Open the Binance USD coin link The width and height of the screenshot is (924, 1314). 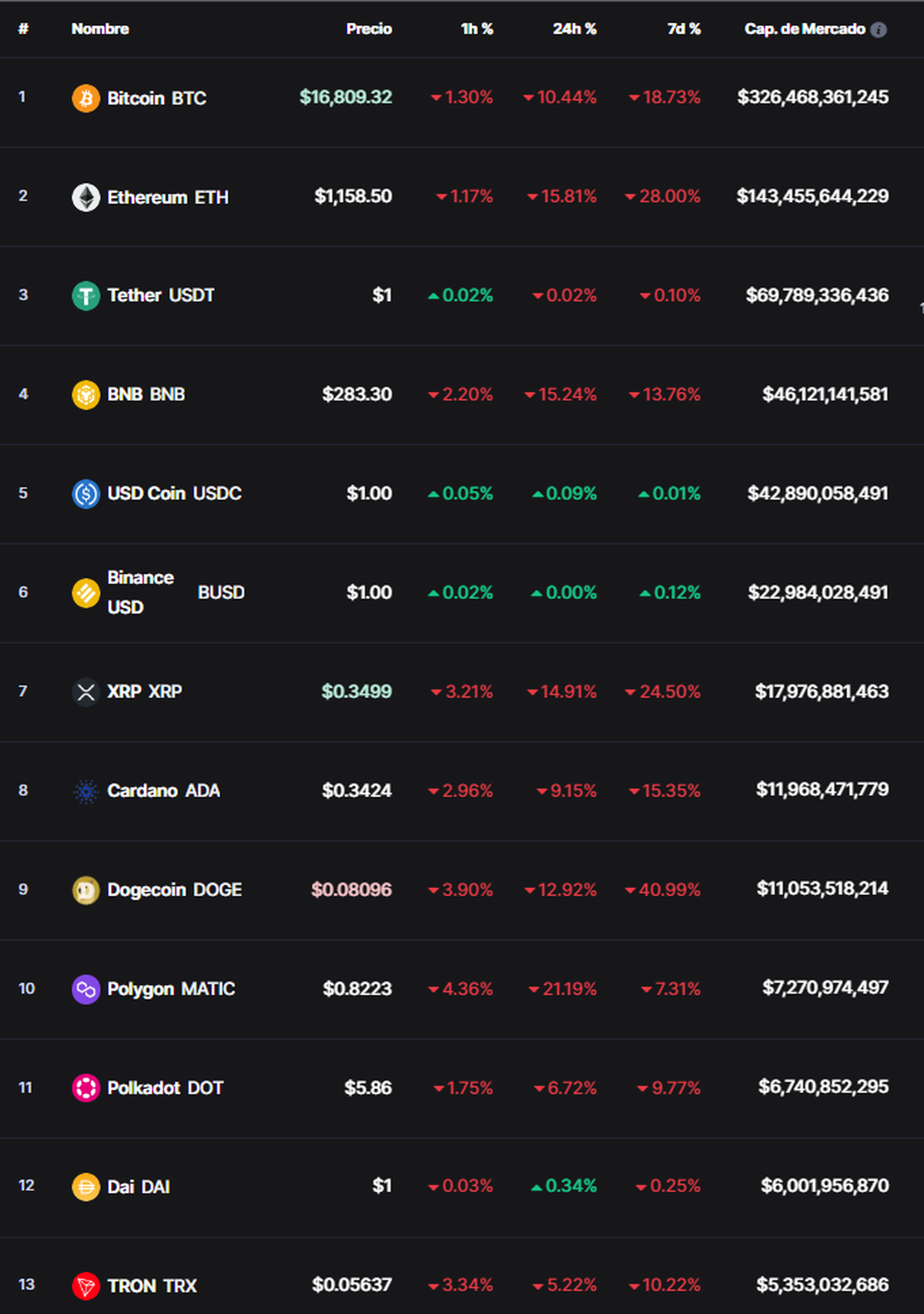(x=140, y=592)
